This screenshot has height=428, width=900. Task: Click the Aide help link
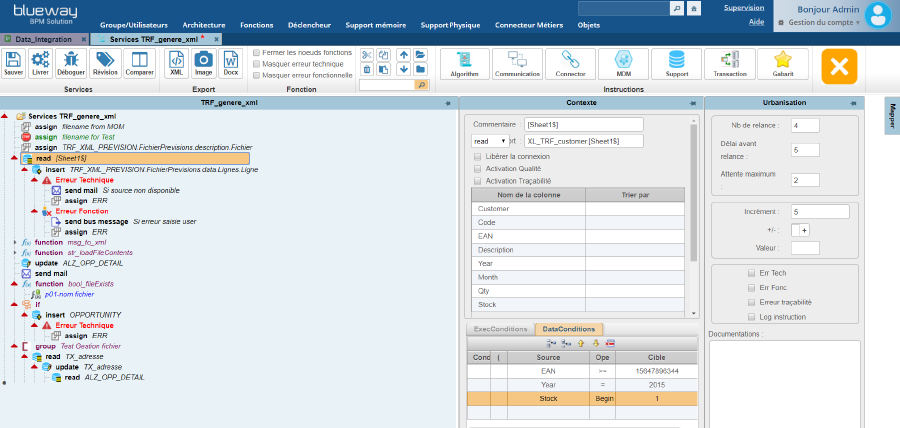coord(757,21)
